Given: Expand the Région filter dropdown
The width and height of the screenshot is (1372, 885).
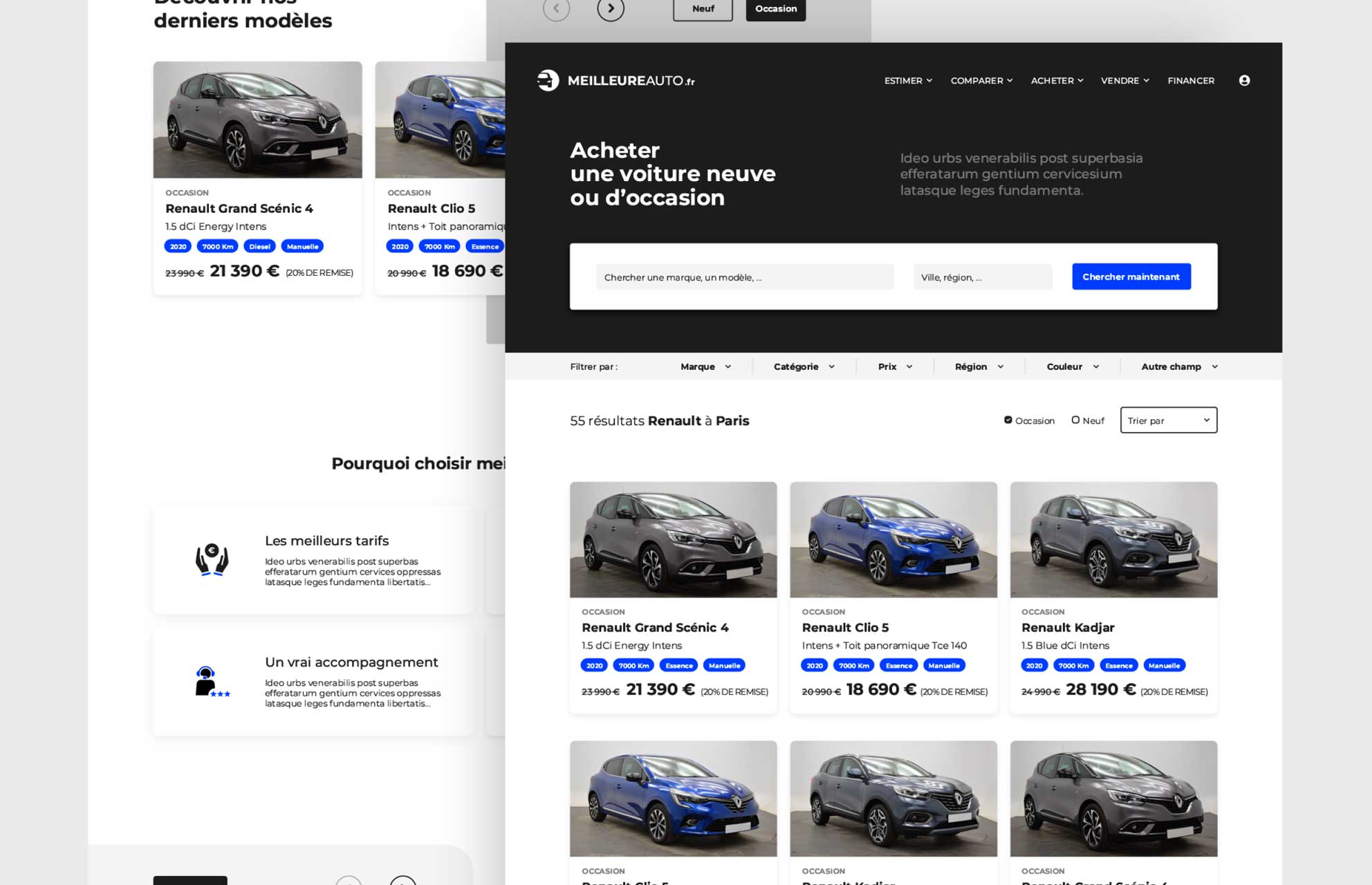Looking at the screenshot, I should point(979,366).
